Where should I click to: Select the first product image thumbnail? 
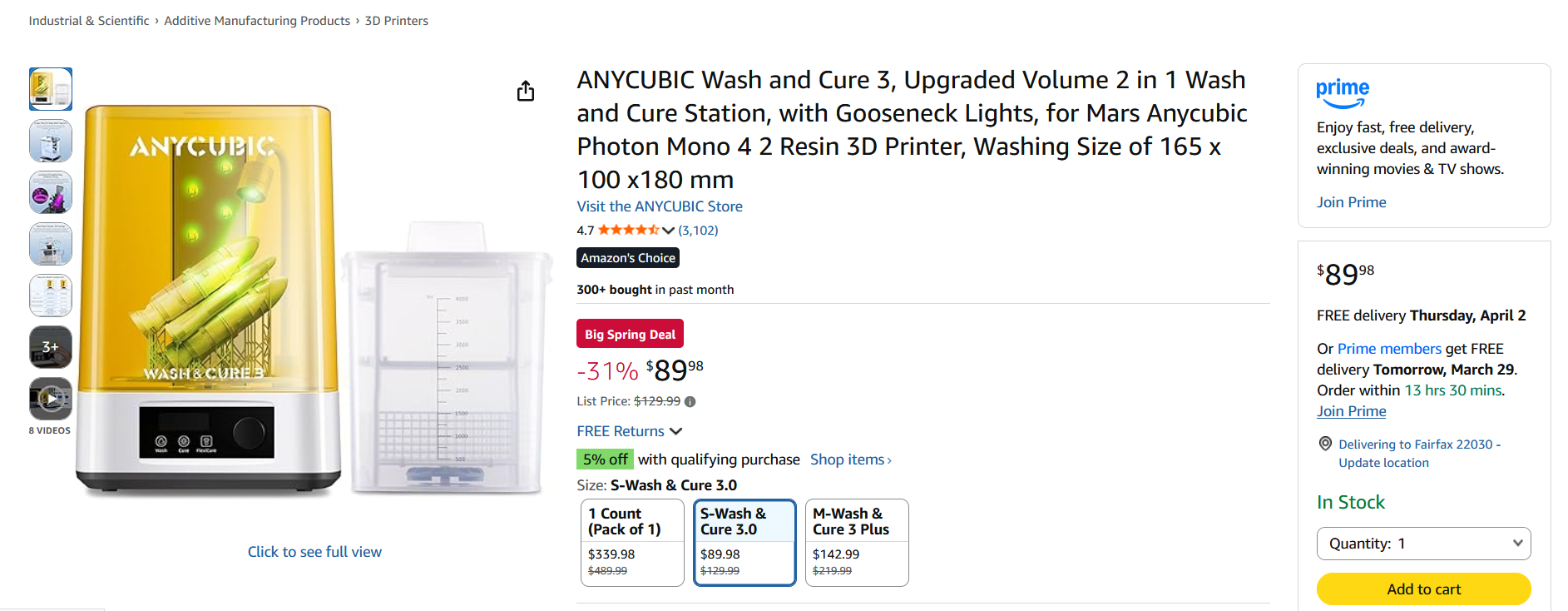pyautogui.click(x=51, y=89)
